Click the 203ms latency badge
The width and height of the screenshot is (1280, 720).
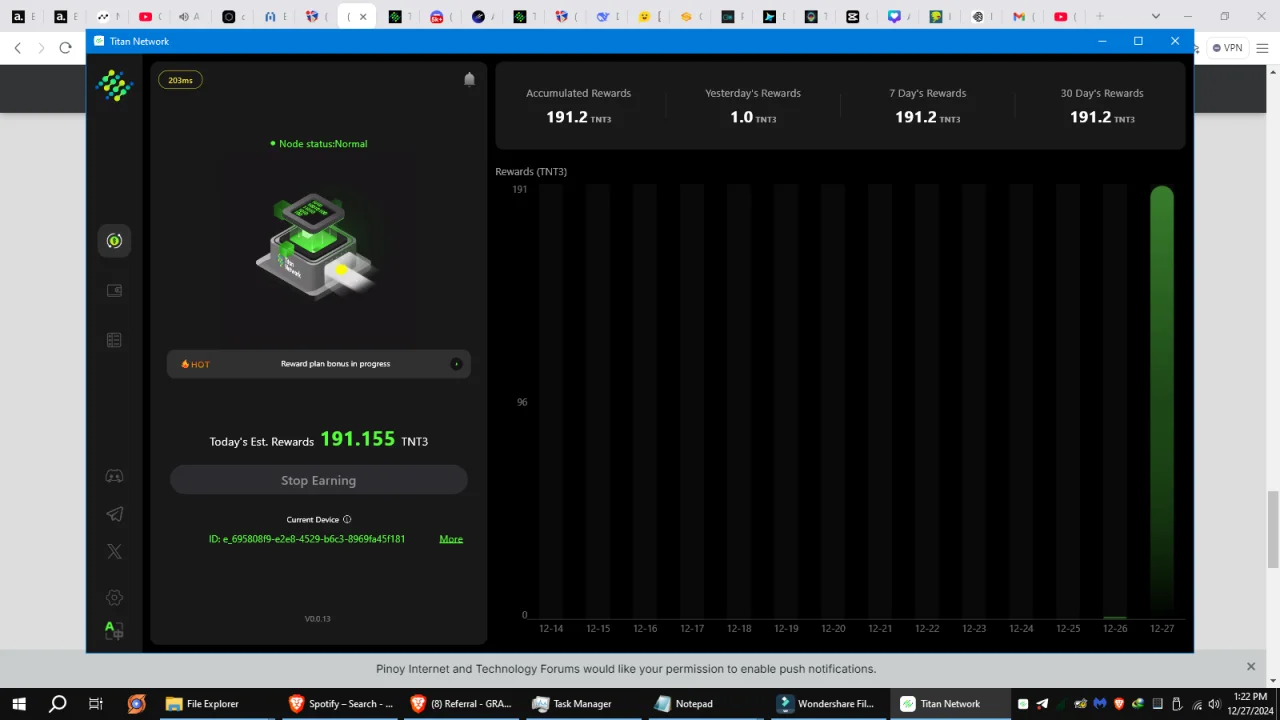pos(180,80)
